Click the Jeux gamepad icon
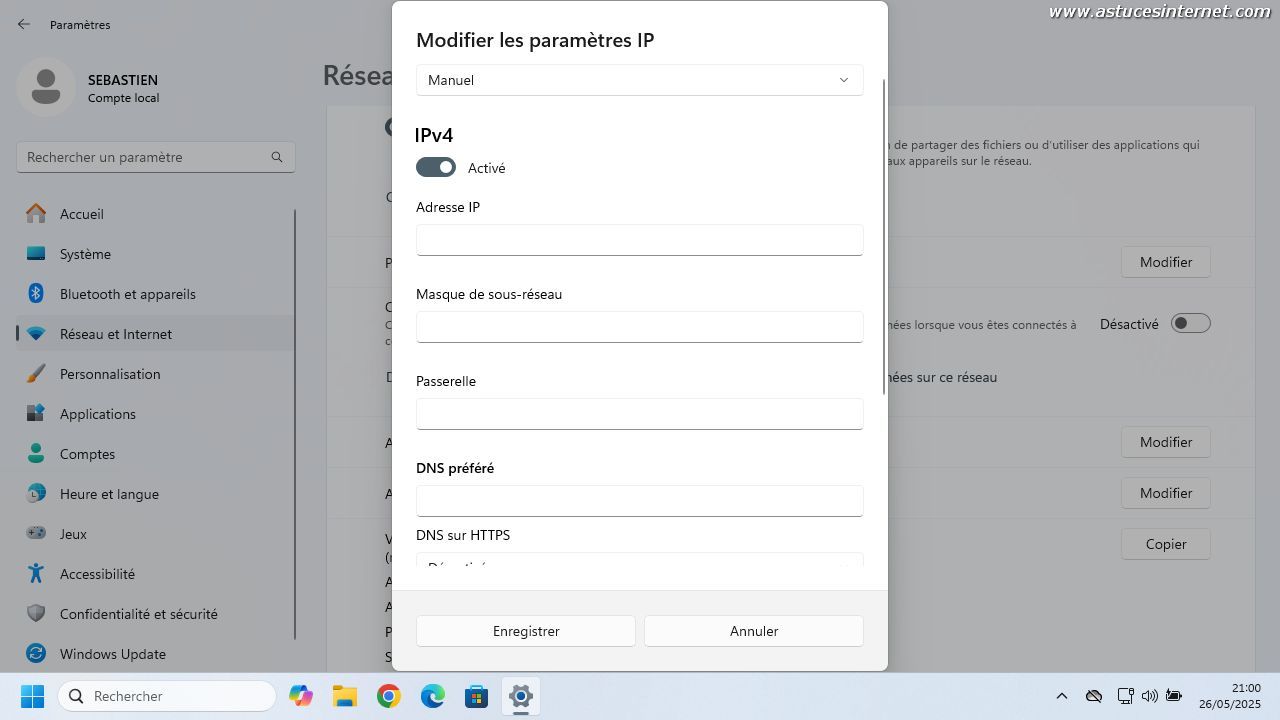This screenshot has width=1280, height=720. [x=36, y=534]
